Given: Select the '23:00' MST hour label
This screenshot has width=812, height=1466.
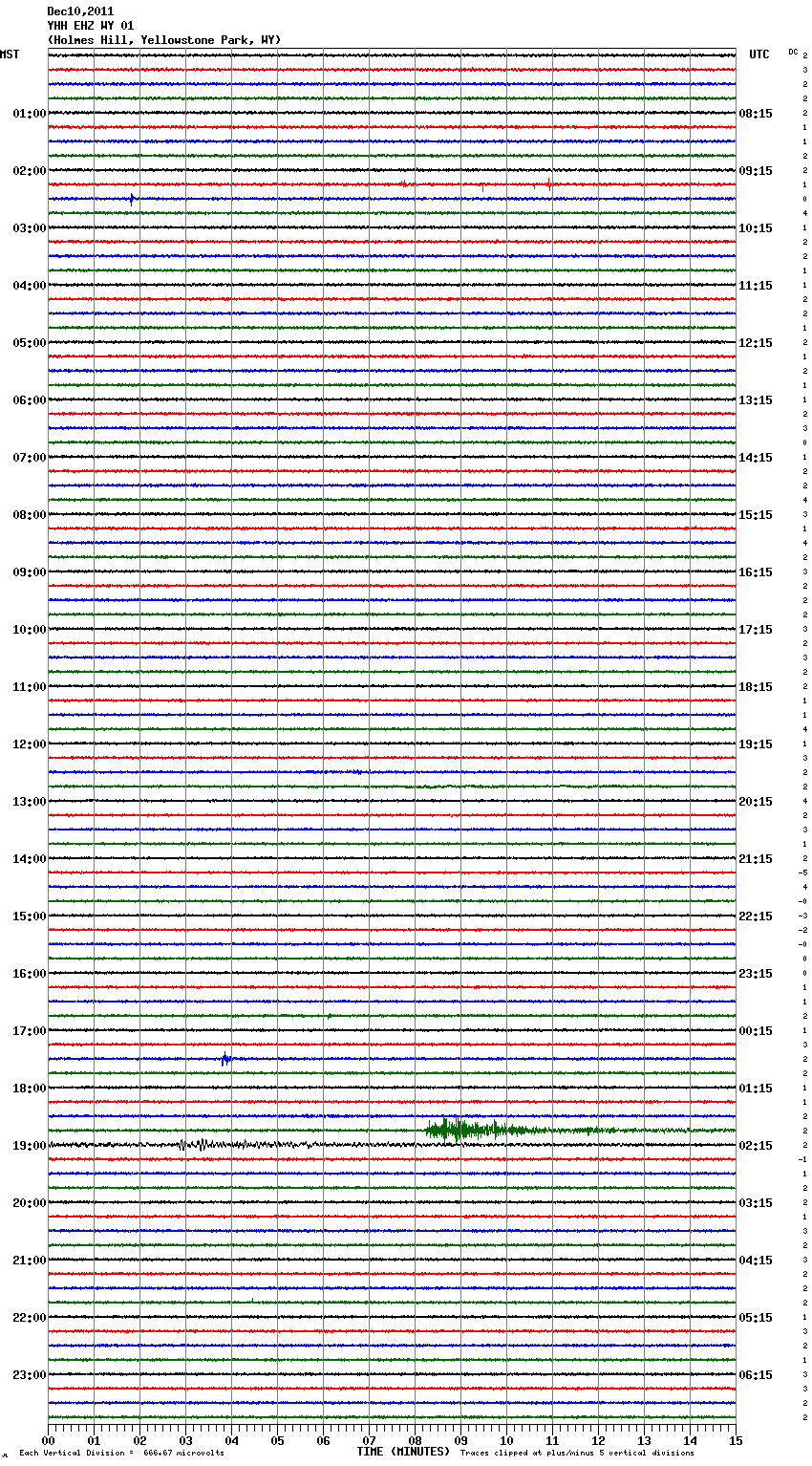Looking at the screenshot, I should [x=30, y=1375].
